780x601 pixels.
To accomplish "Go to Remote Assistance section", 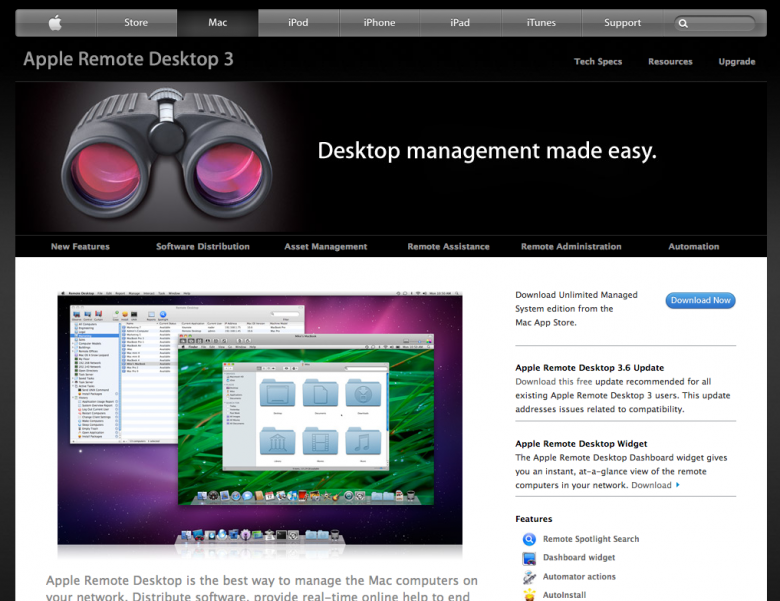I will pyautogui.click(x=448, y=246).
